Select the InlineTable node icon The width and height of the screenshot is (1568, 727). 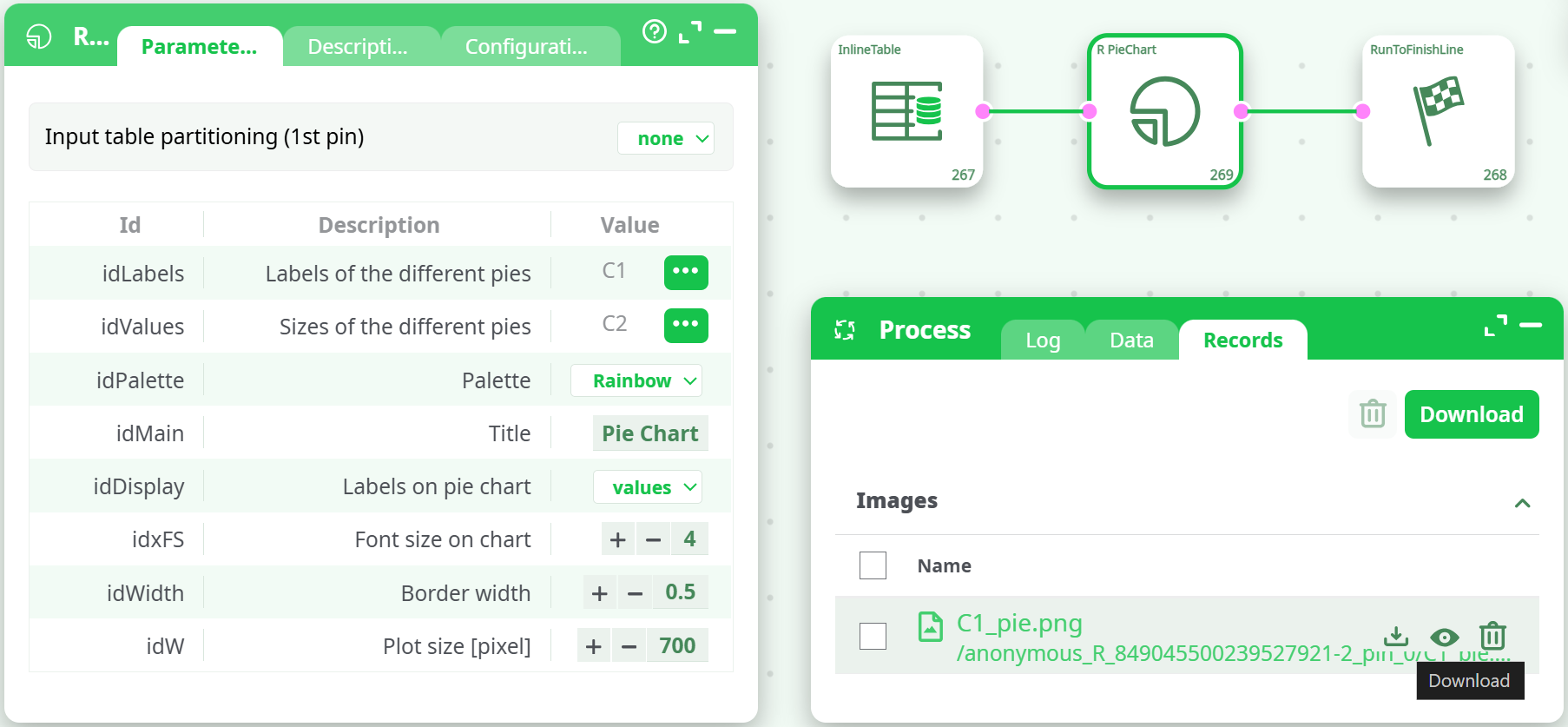click(906, 111)
